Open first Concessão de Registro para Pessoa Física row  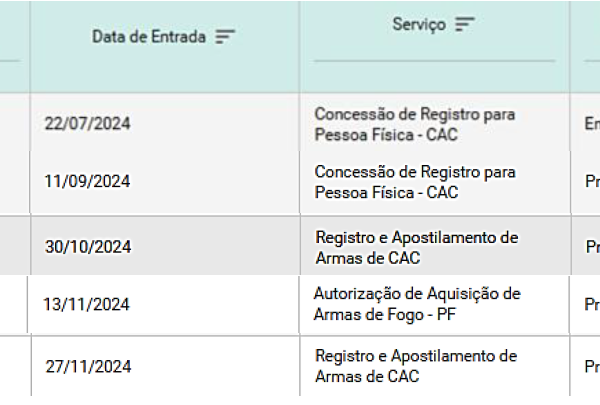(x=415, y=124)
